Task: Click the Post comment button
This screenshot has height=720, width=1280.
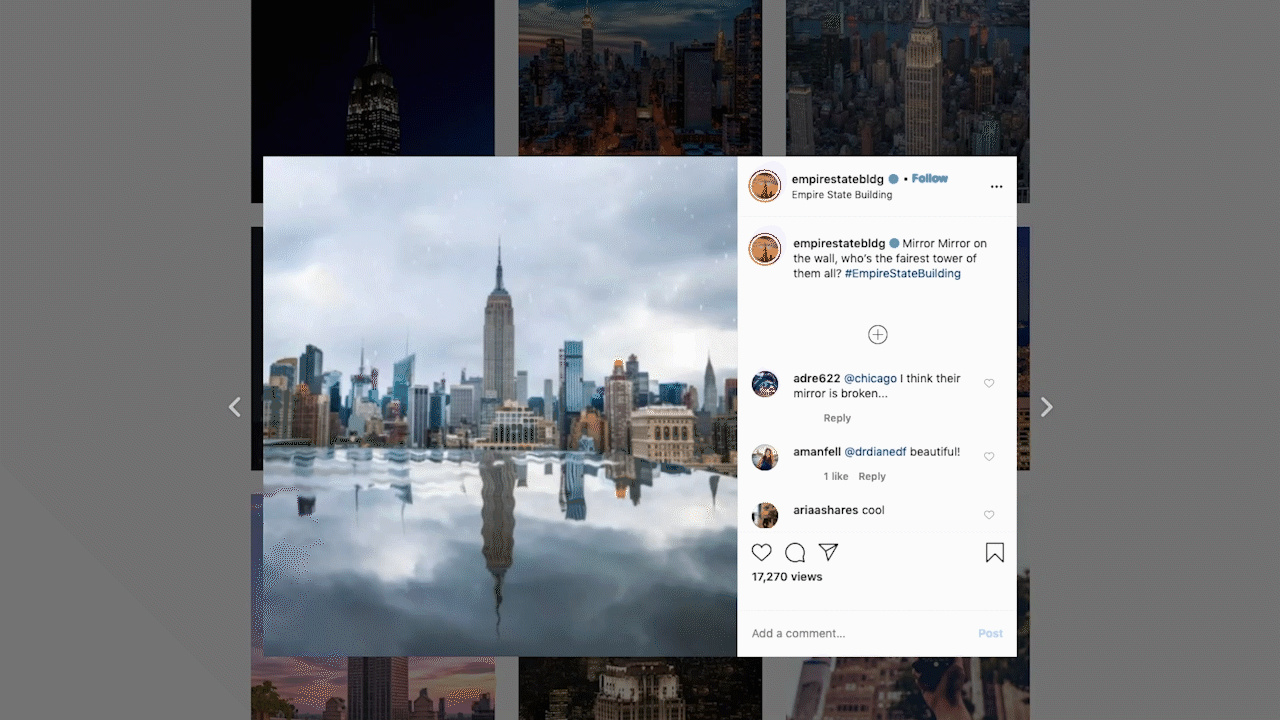Action: point(990,633)
